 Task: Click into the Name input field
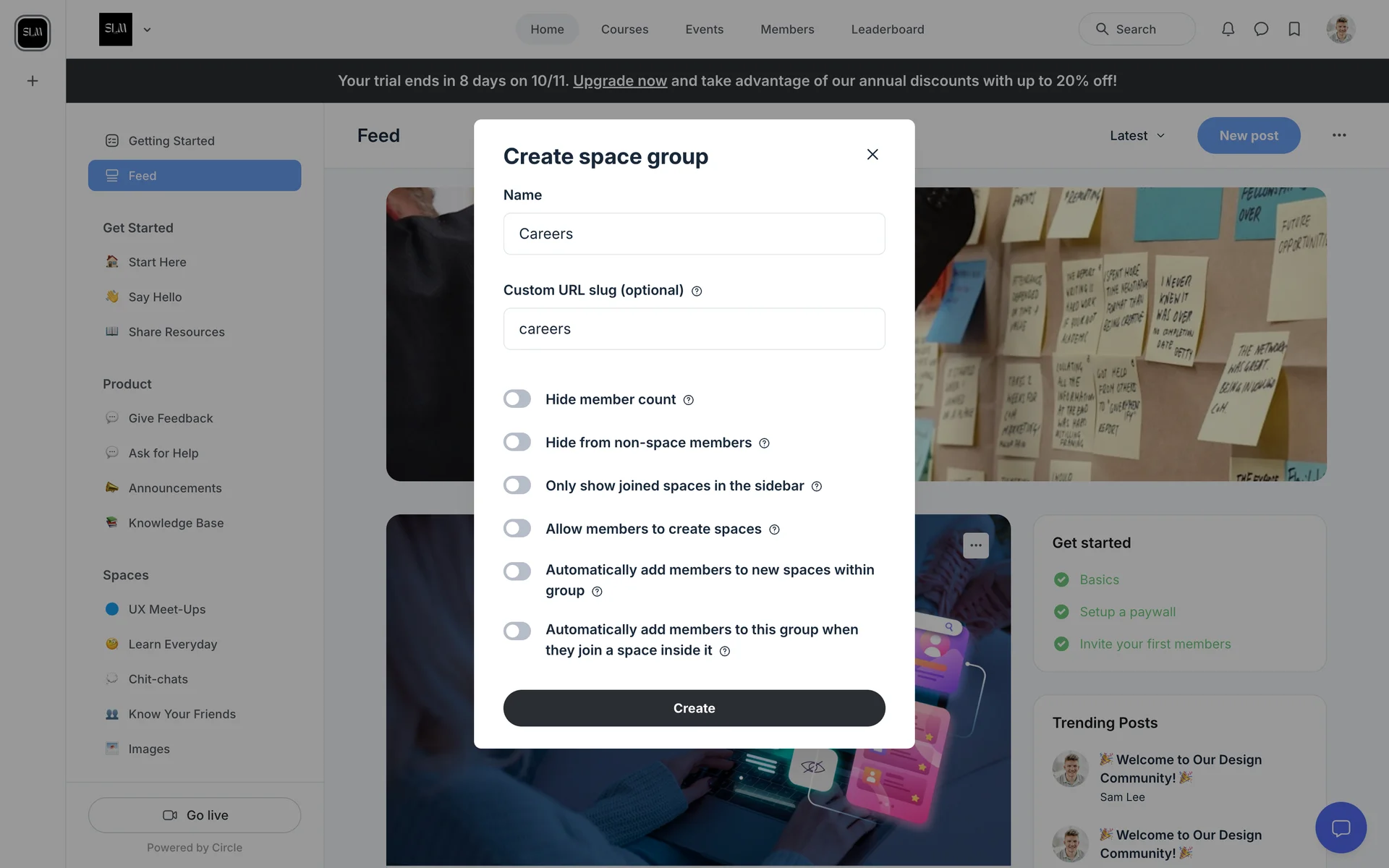click(694, 234)
